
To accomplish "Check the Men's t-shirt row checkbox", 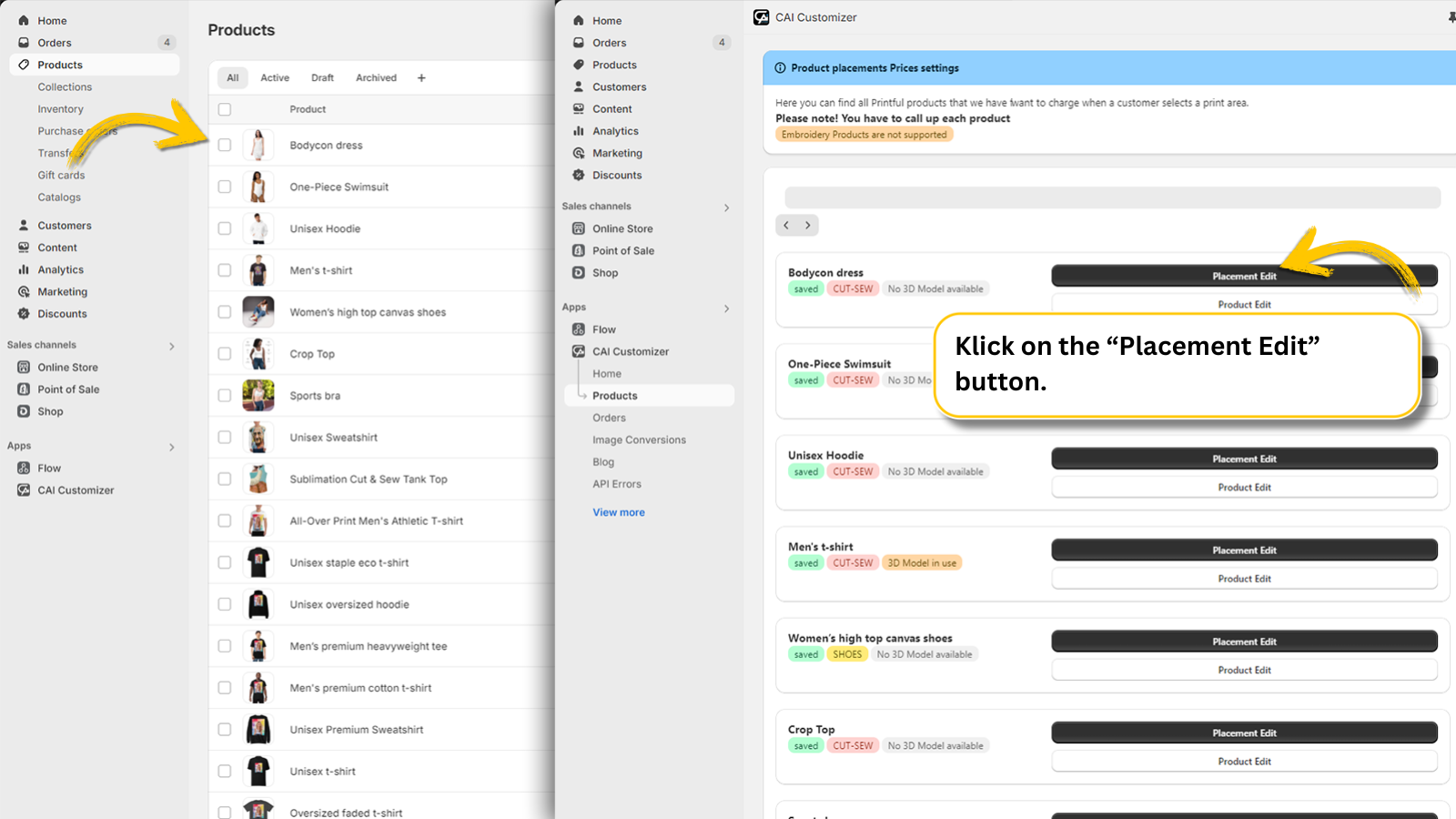I will [x=225, y=270].
